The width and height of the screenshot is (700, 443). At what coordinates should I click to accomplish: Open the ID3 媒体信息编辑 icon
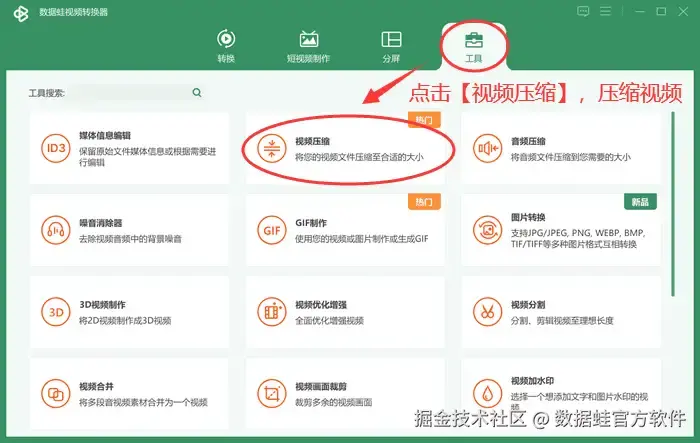(x=56, y=148)
